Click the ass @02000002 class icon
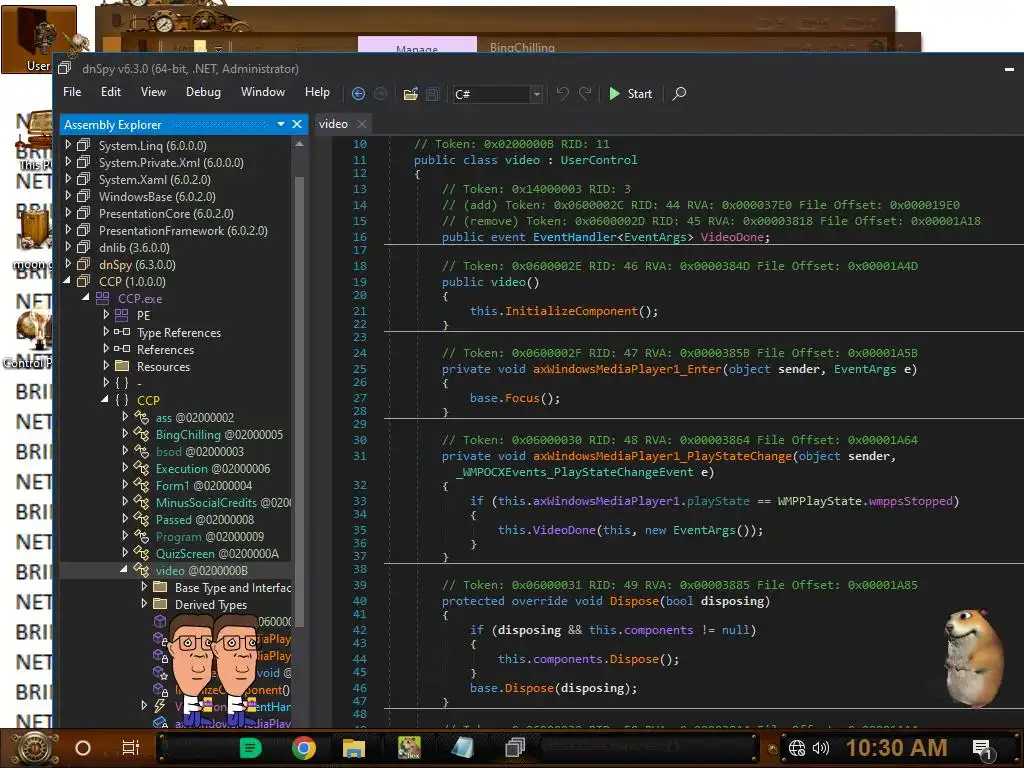This screenshot has width=1024, height=768. [x=141, y=417]
